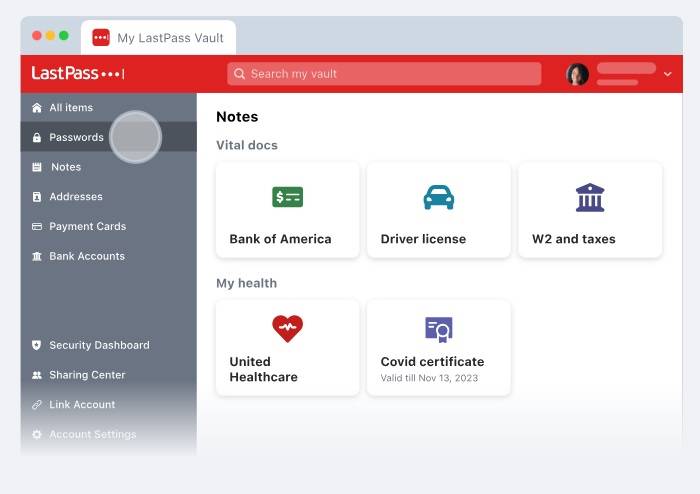Click the notepad icon beside Notes

pyautogui.click(x=37, y=167)
